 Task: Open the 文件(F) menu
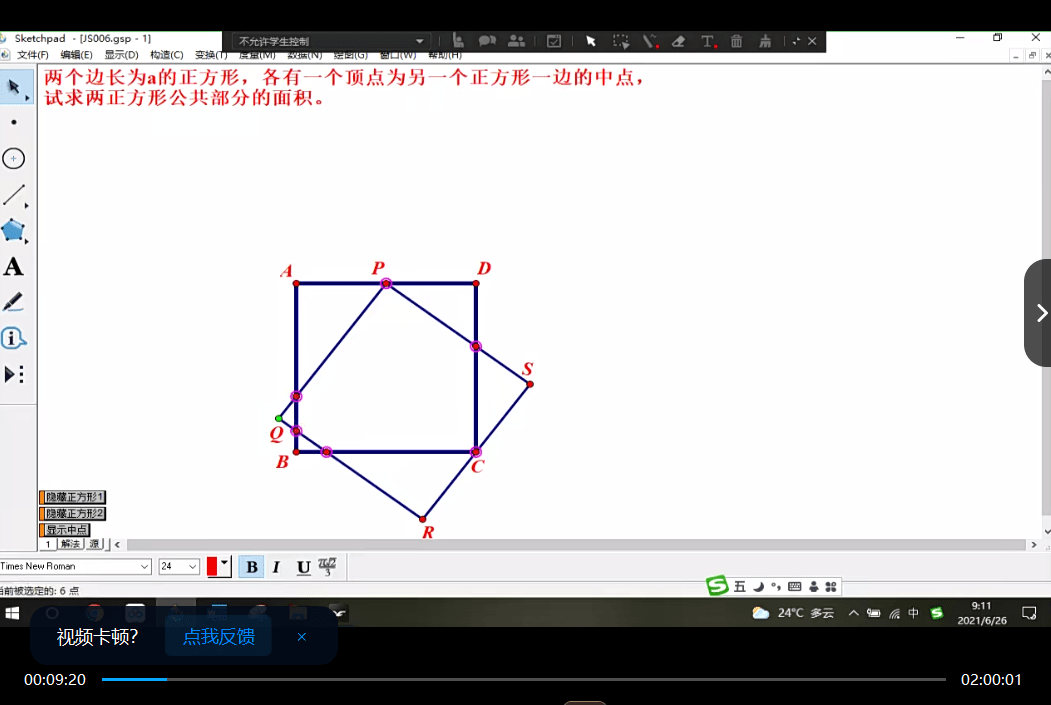tap(32, 55)
